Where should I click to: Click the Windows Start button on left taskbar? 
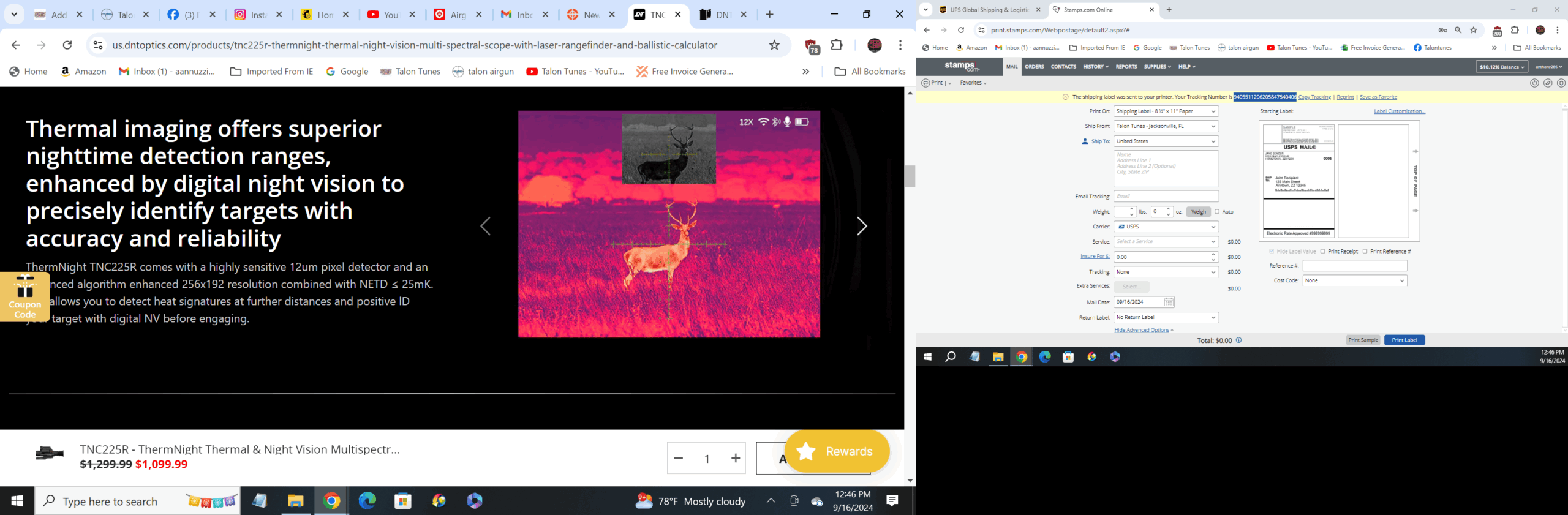click(x=17, y=501)
